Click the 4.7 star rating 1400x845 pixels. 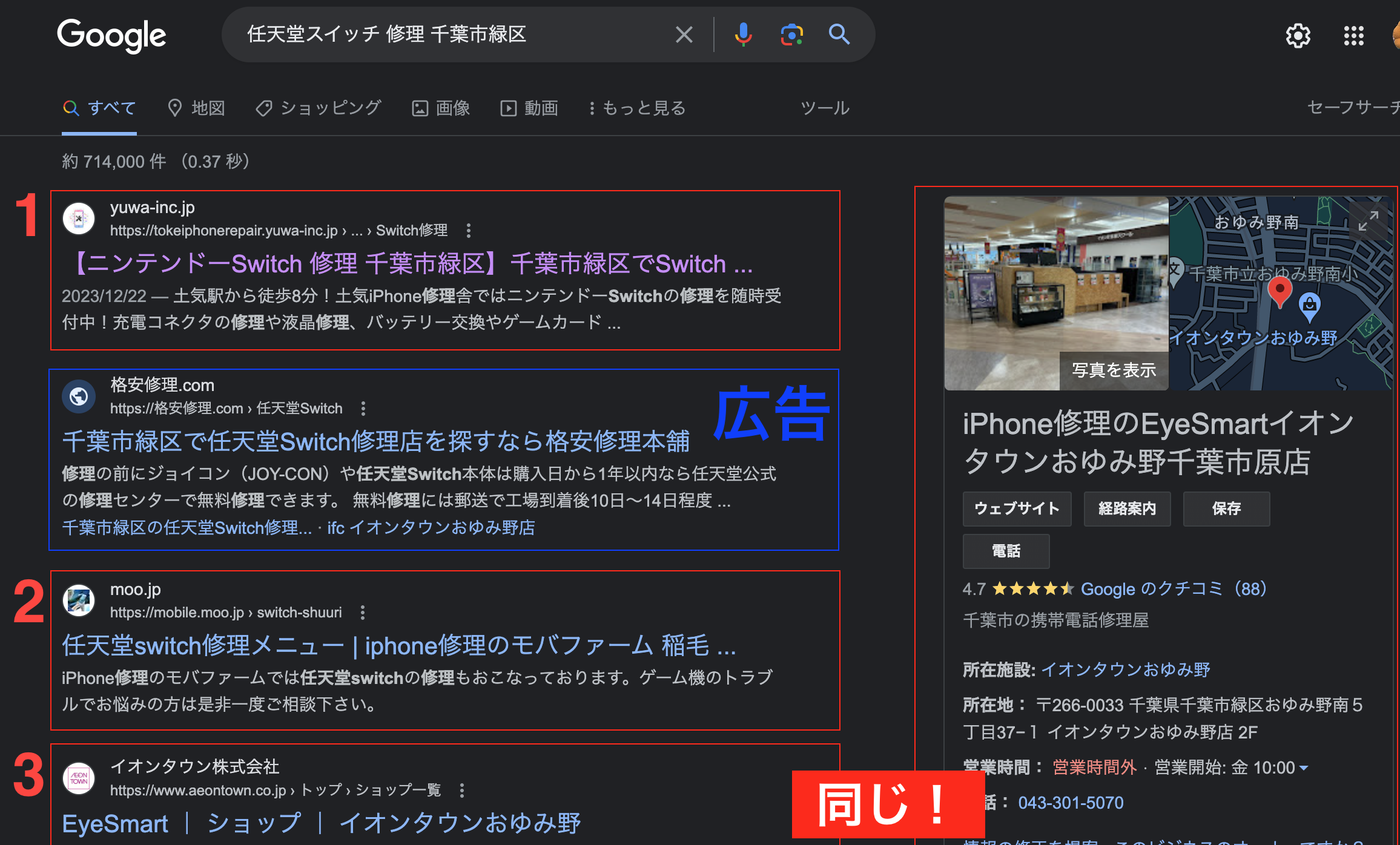[x=1019, y=588]
